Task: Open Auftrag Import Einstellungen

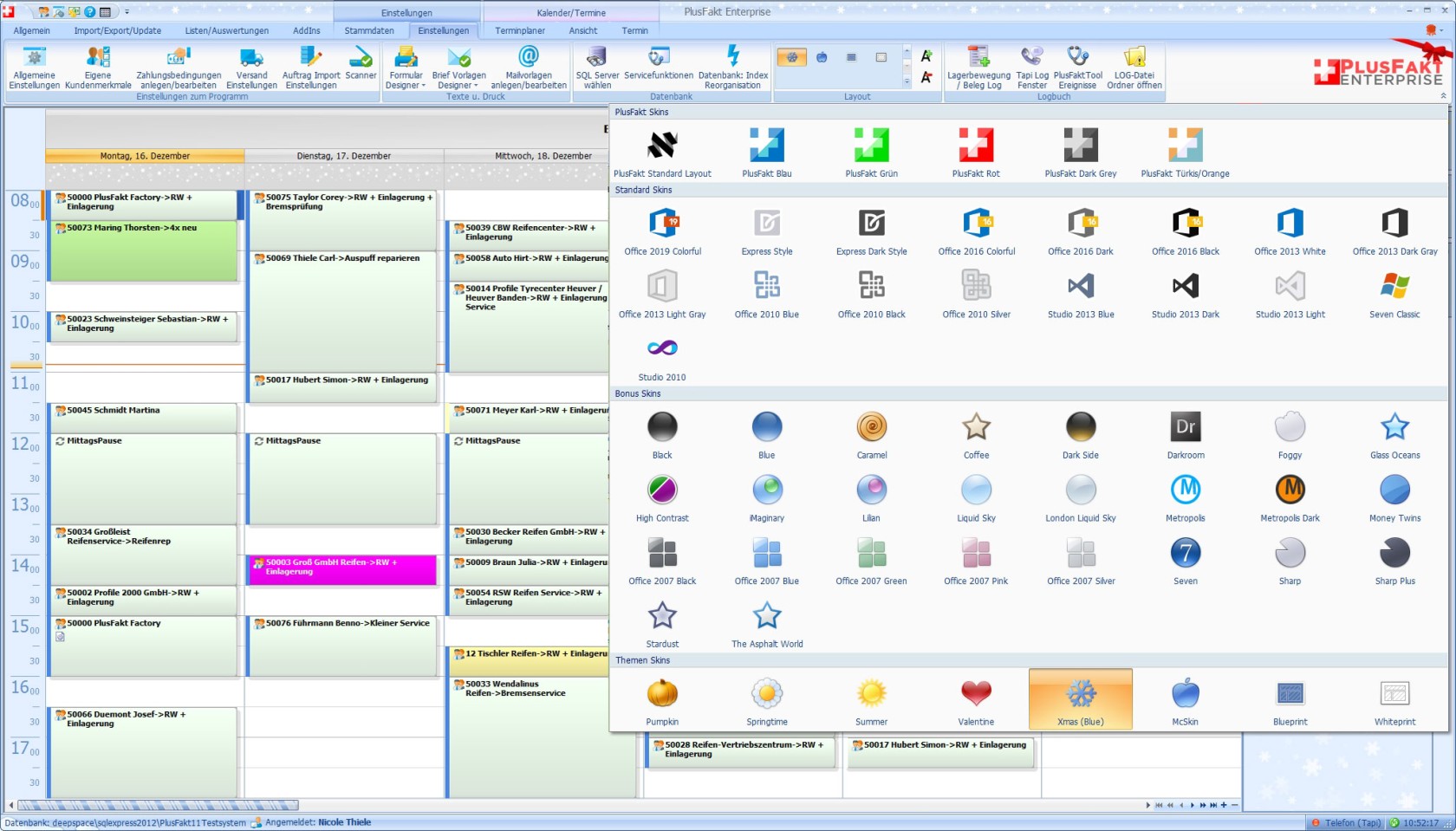Action: [311, 68]
